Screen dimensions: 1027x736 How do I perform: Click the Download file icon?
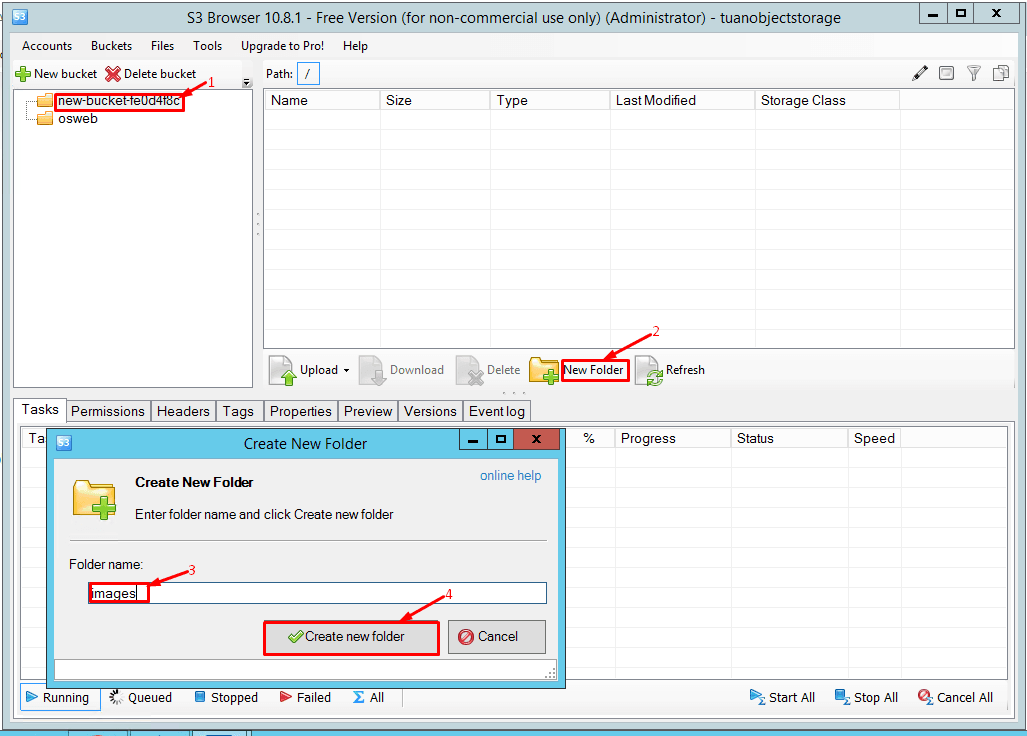(373, 370)
